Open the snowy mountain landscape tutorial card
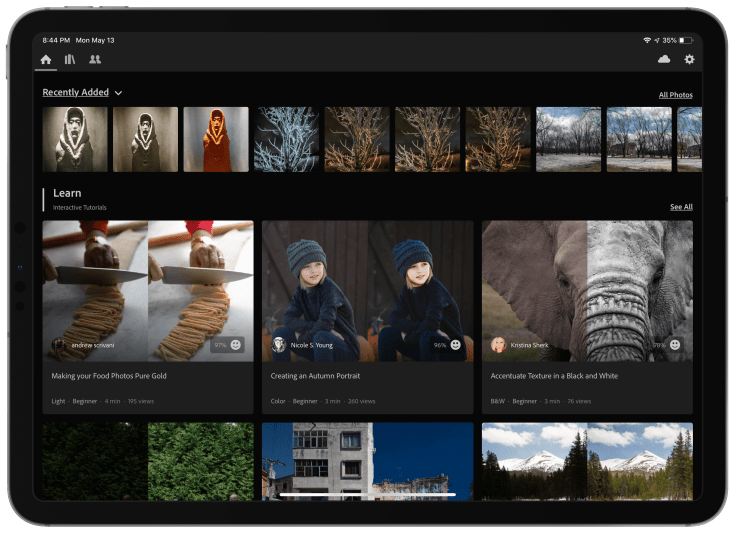This screenshot has height=534, width=736. [587, 462]
